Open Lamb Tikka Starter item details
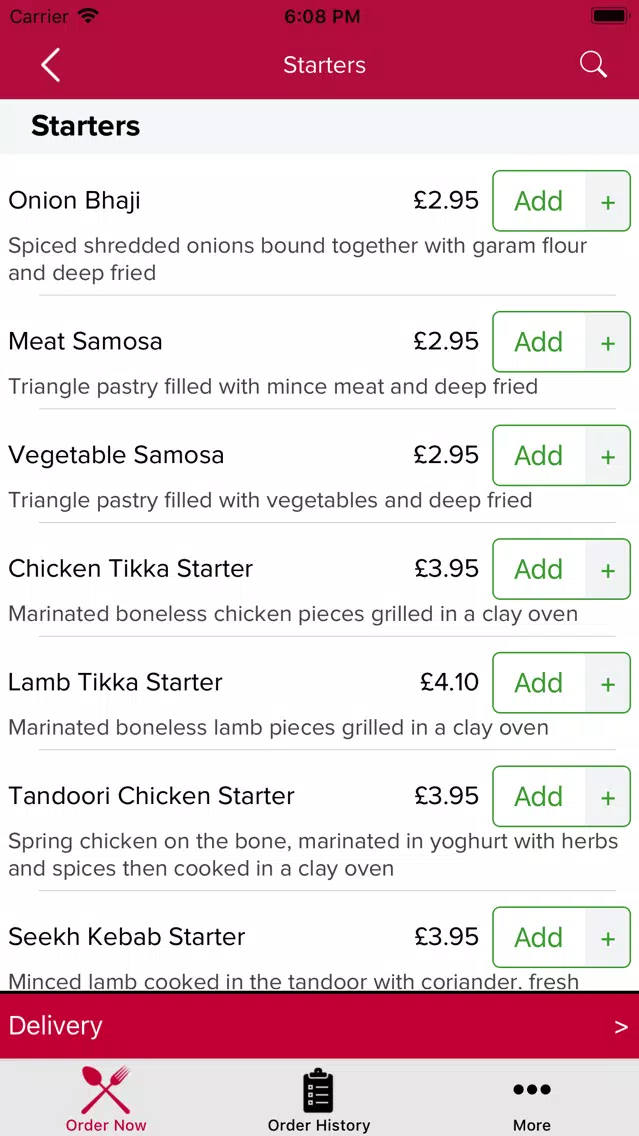This screenshot has width=639, height=1136. [115, 682]
